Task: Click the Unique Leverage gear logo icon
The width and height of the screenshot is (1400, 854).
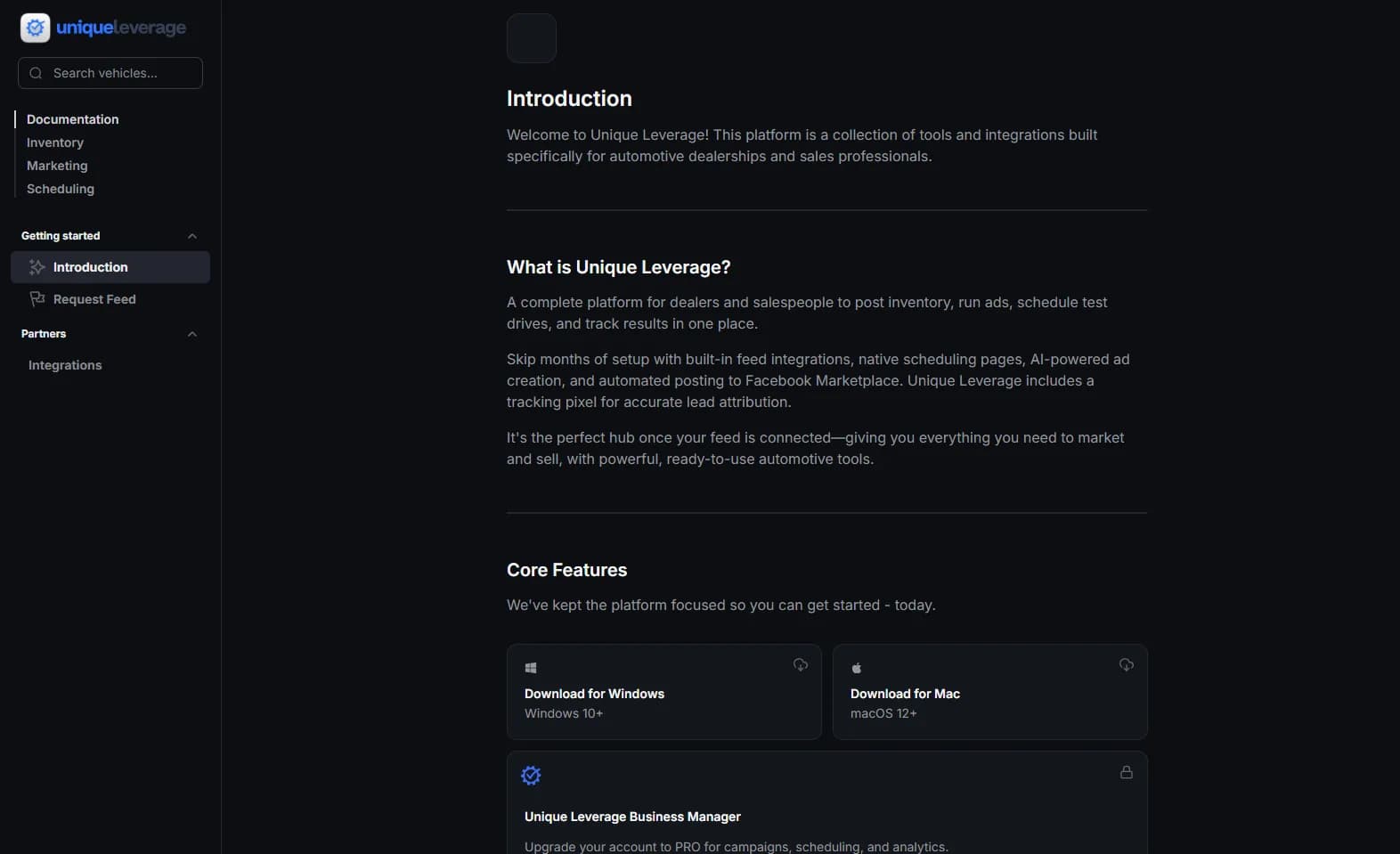Action: coord(36,28)
